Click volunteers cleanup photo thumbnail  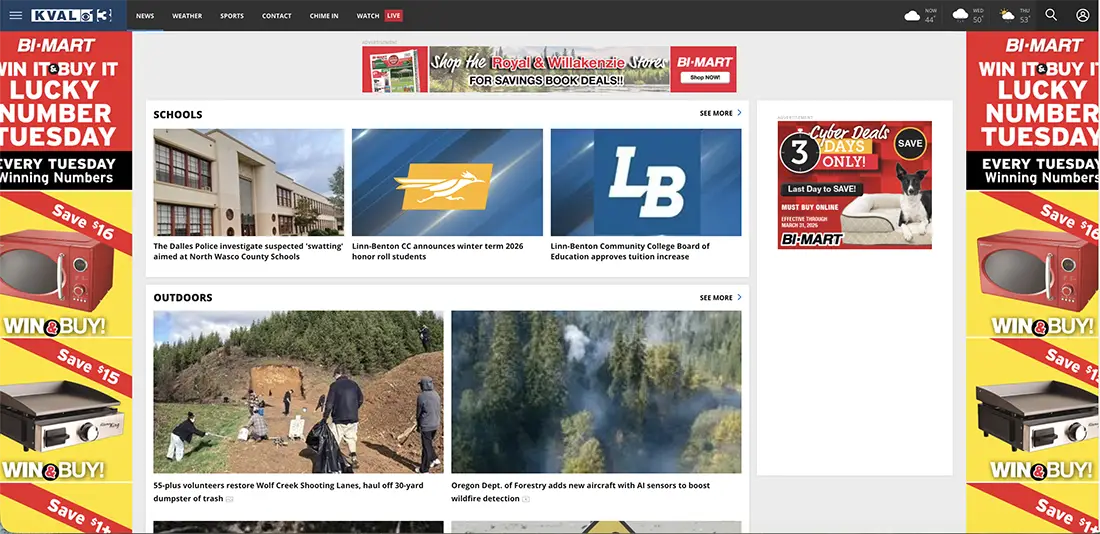pos(298,392)
